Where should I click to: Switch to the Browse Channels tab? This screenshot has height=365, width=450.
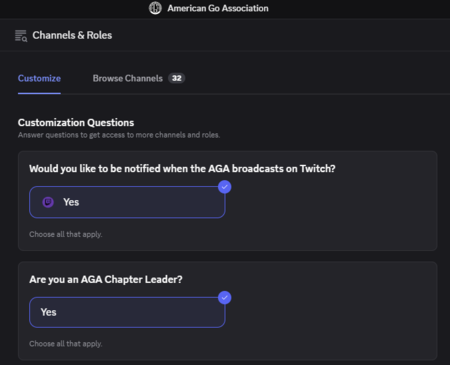pos(128,78)
